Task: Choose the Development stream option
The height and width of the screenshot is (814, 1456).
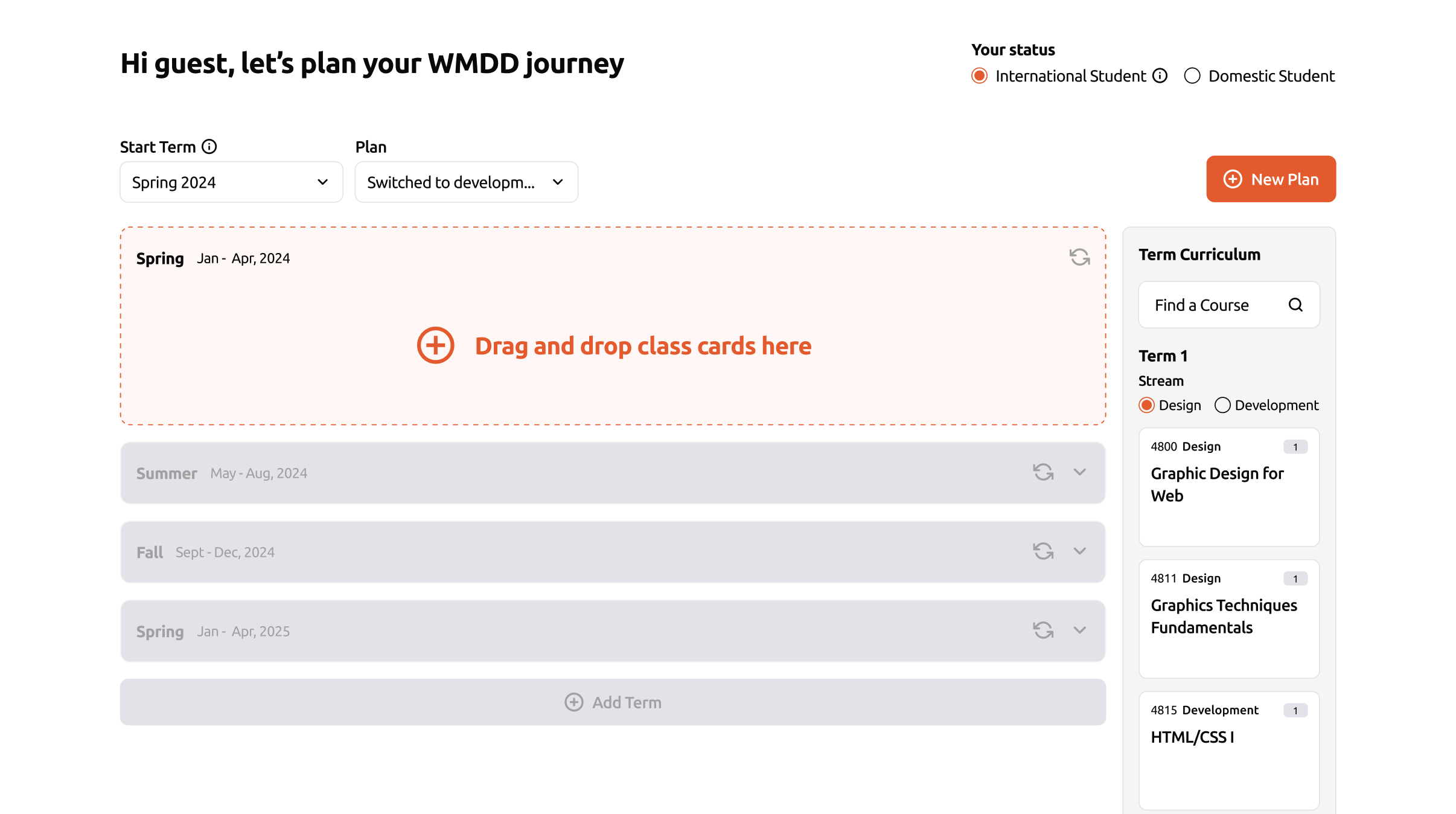Action: pos(1222,405)
